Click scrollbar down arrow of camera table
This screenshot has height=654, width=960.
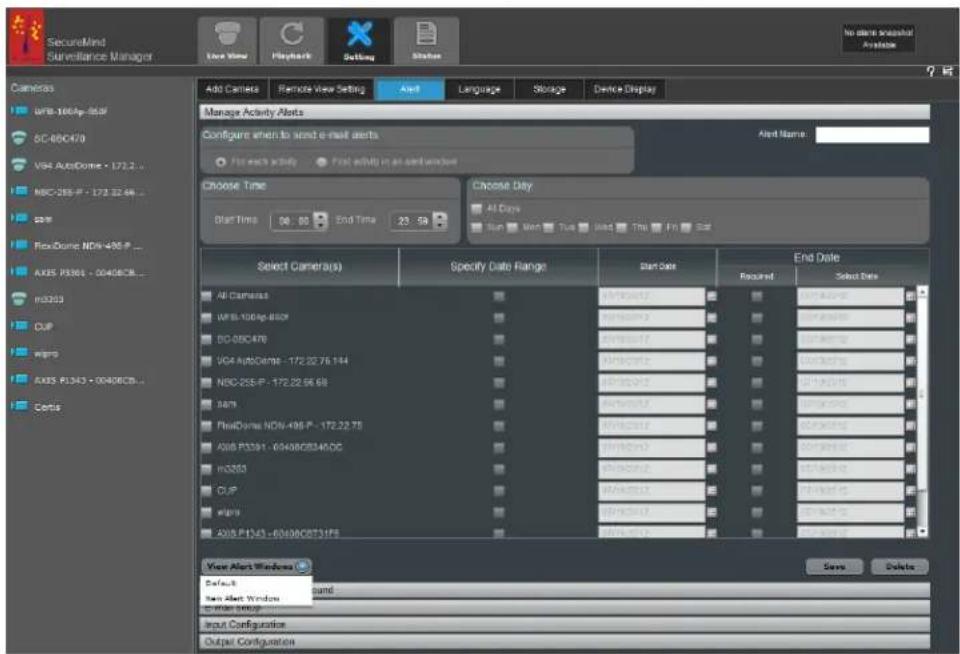pyautogui.click(x=922, y=532)
